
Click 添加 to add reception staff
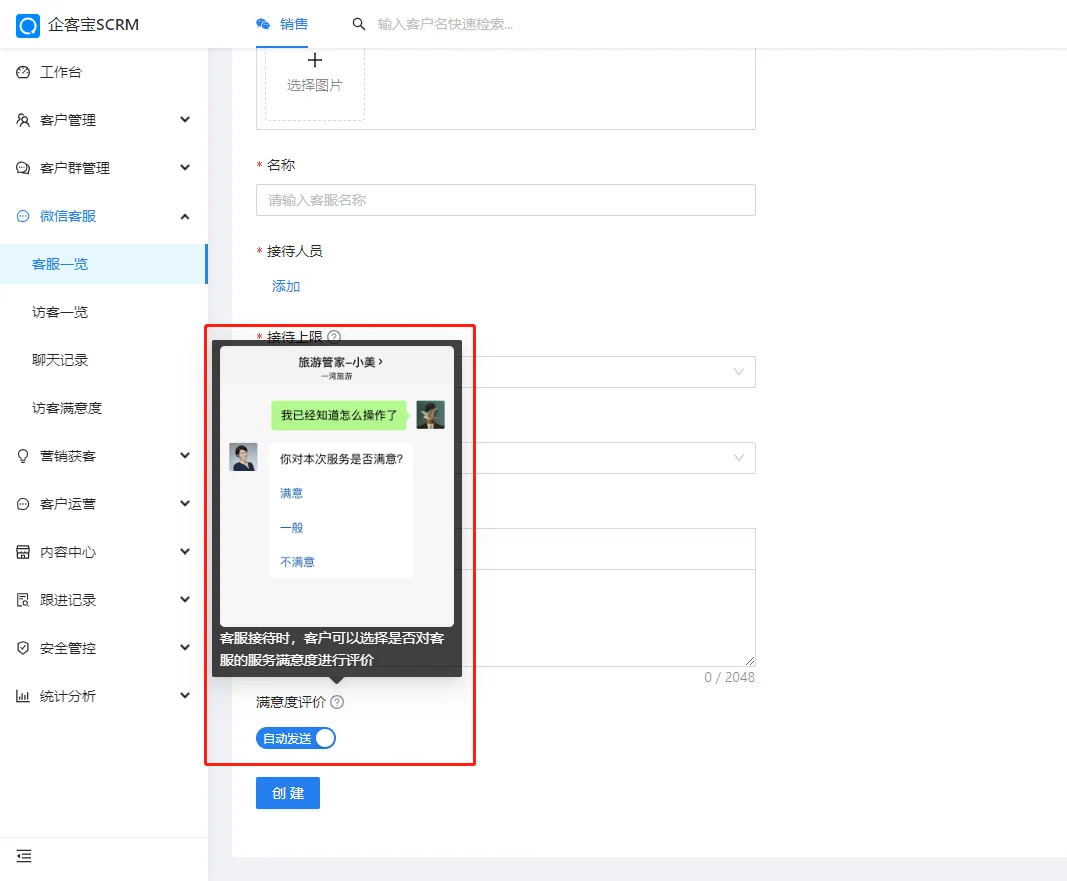point(286,286)
